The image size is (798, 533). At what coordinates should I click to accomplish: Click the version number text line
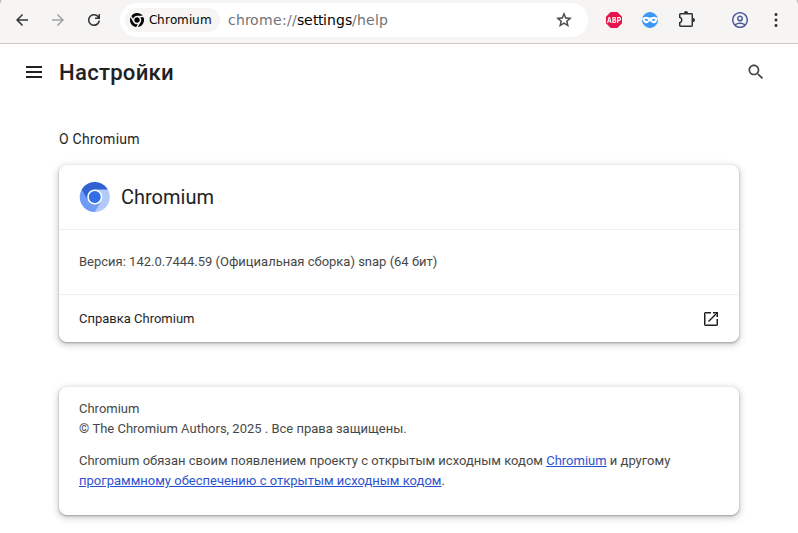[x=258, y=262]
